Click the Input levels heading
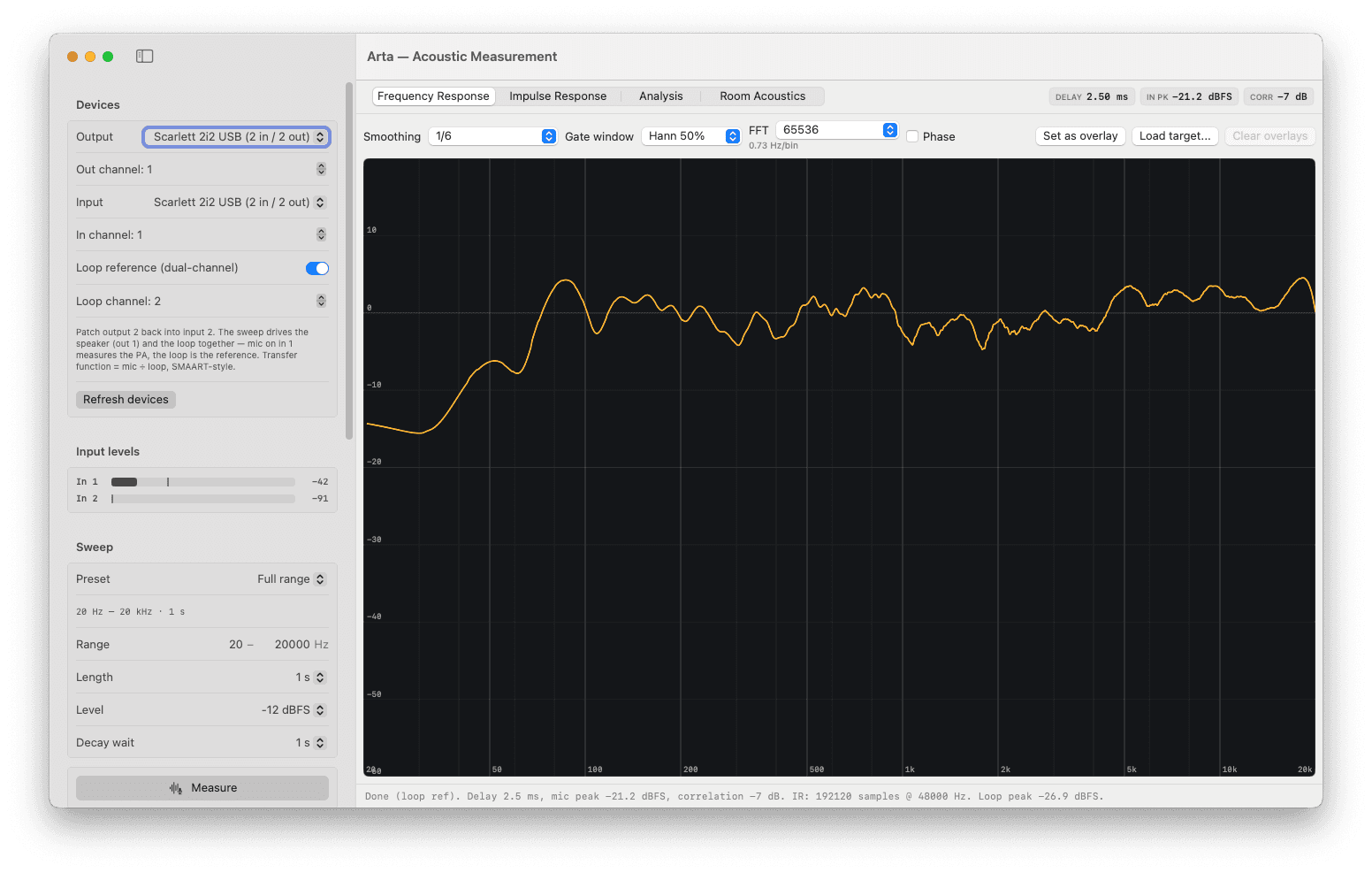Viewport: 1372px width, 873px height. coord(108,452)
